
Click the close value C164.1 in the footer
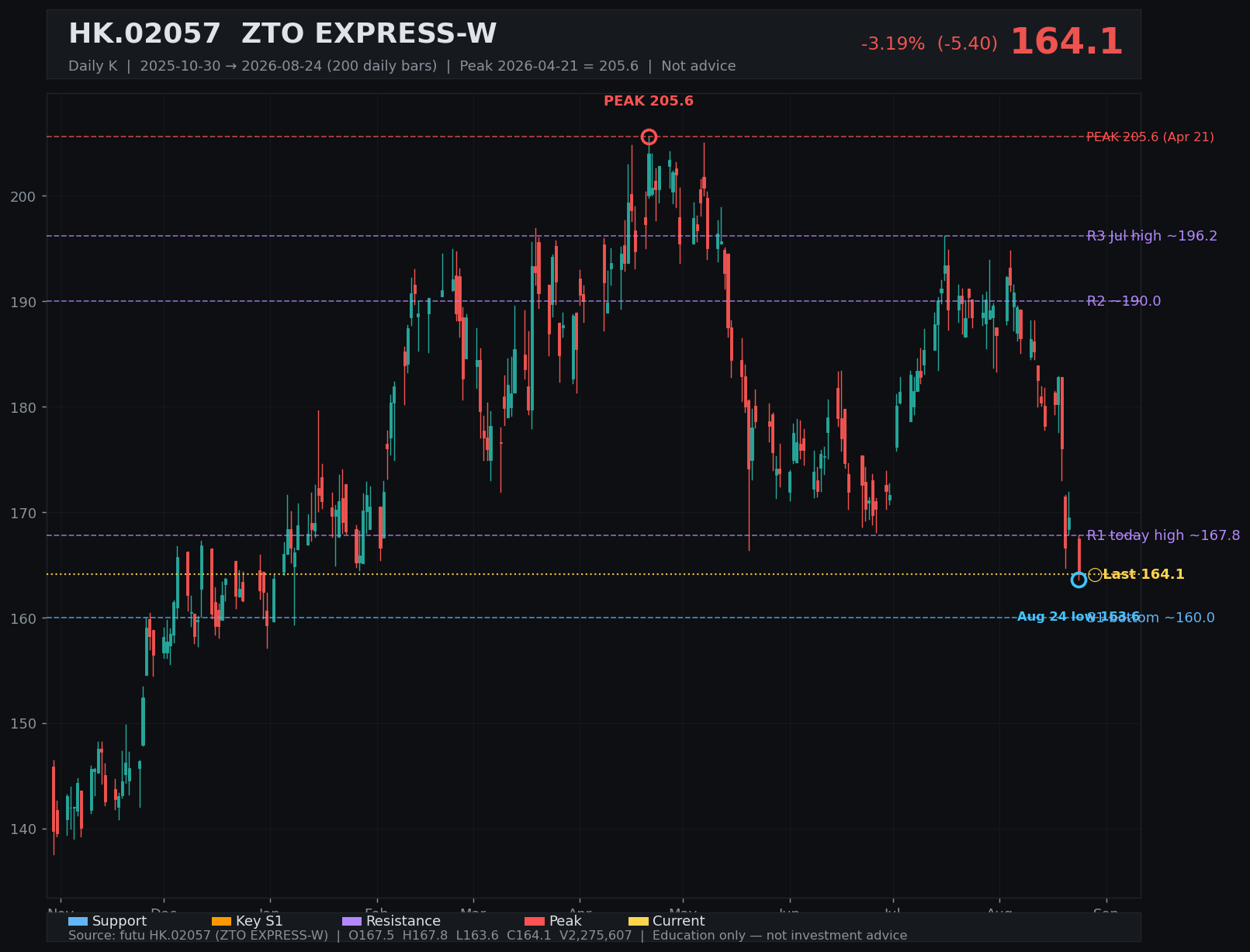coord(529,936)
